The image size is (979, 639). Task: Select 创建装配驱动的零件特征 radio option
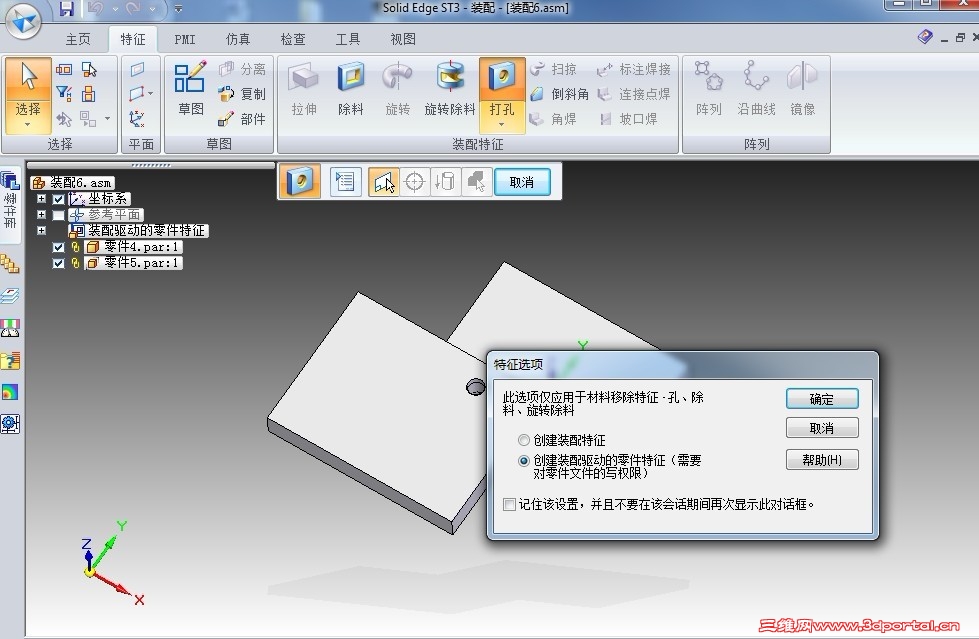(524, 461)
